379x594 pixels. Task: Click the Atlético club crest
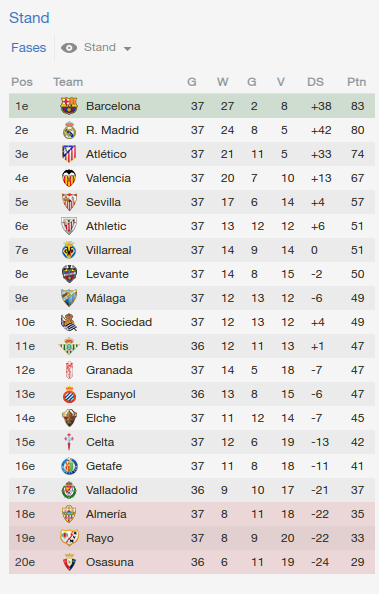[x=69, y=154]
